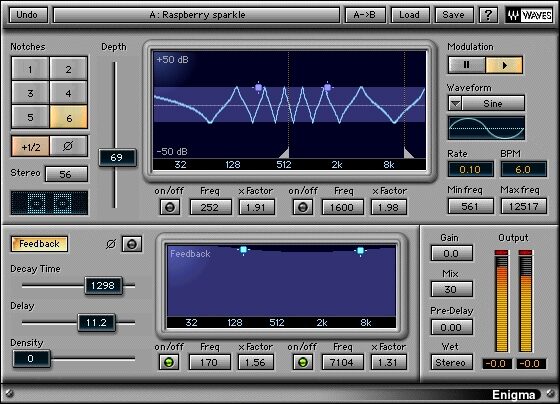Toggle the phase invert button under Notches

(x=68, y=146)
